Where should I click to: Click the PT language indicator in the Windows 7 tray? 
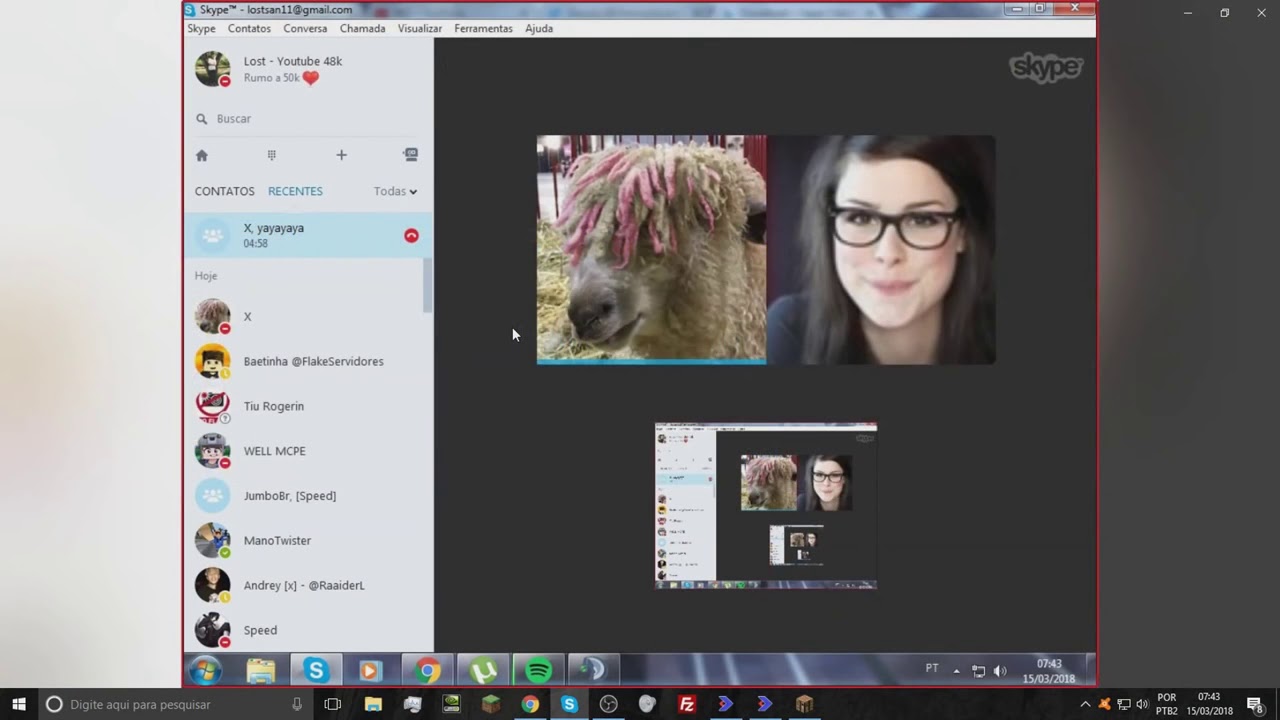tap(932, 669)
